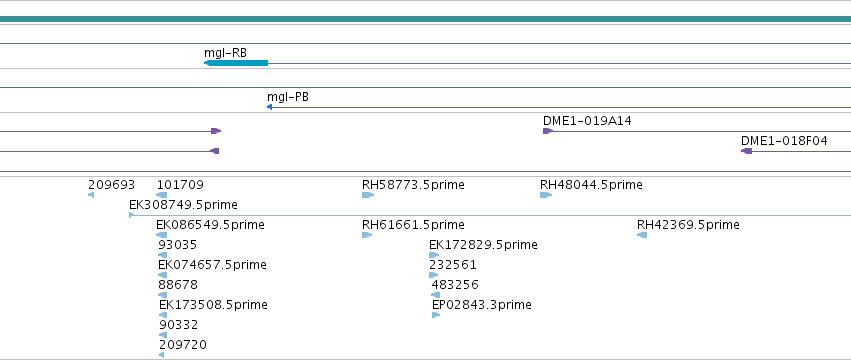Image resolution: width=851 pixels, height=360 pixels.
Task: Click the mgl-PB arrowhead marker
Action: [x=269, y=107]
